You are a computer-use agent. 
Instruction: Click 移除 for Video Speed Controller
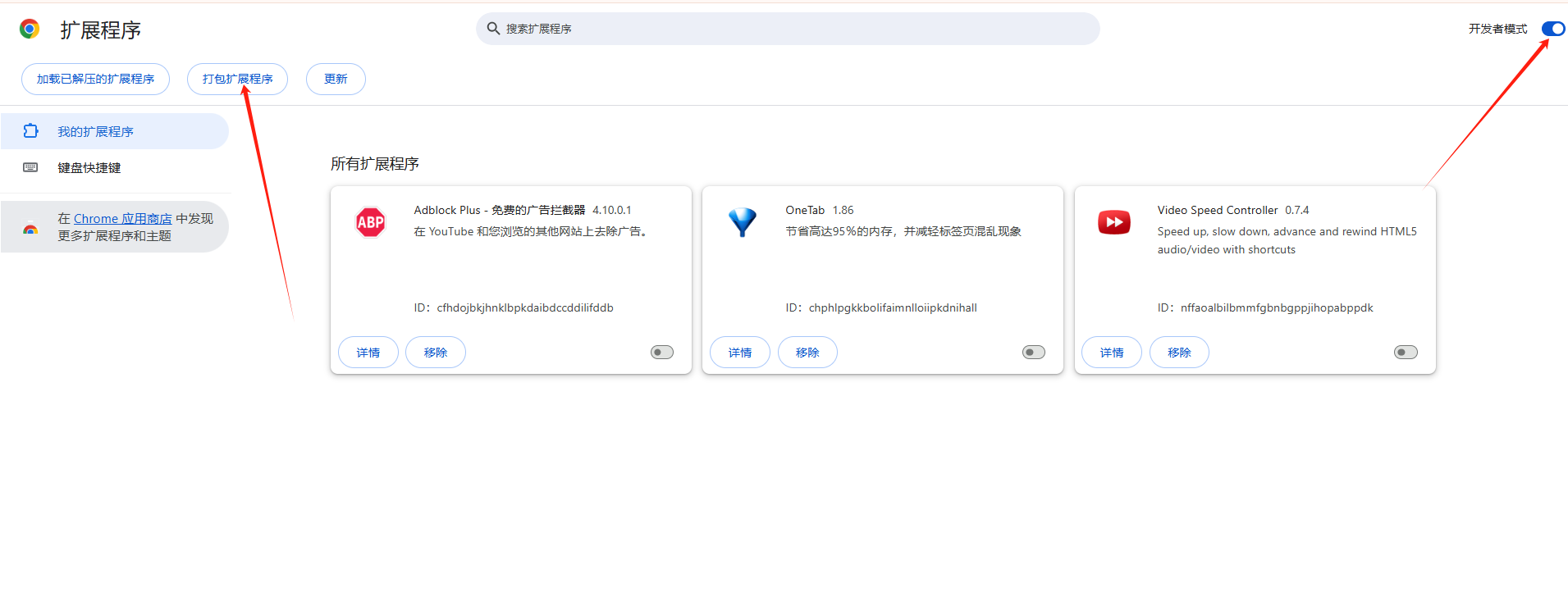click(x=1179, y=353)
